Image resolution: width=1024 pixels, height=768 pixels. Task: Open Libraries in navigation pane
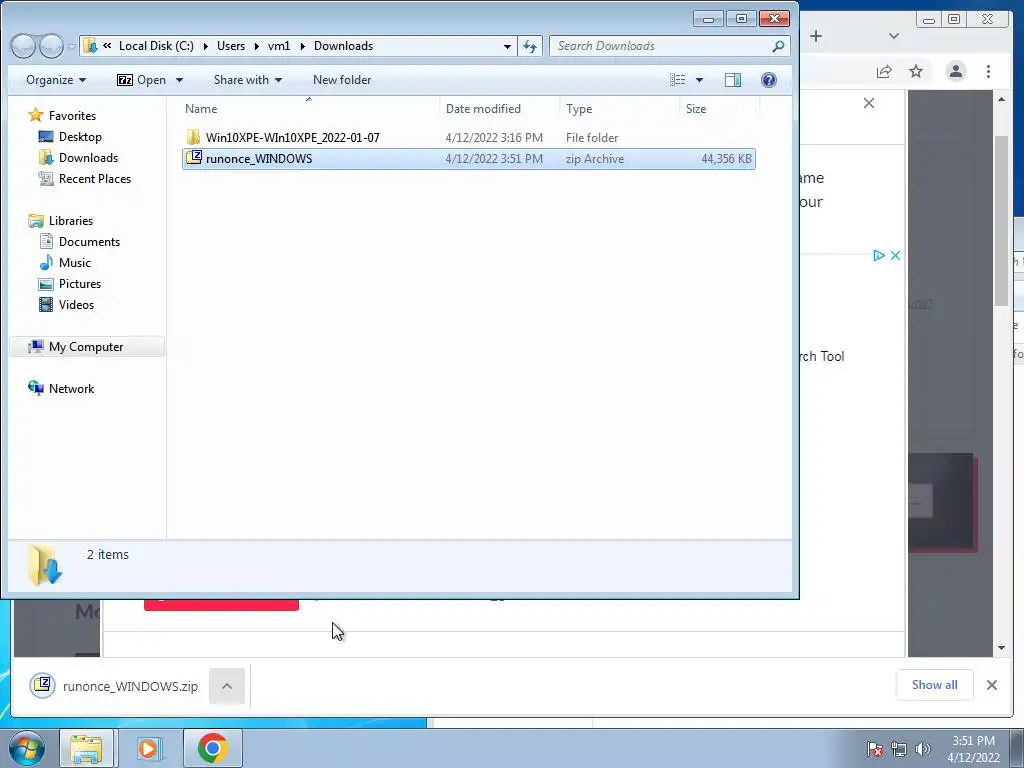pyautogui.click(x=70, y=221)
